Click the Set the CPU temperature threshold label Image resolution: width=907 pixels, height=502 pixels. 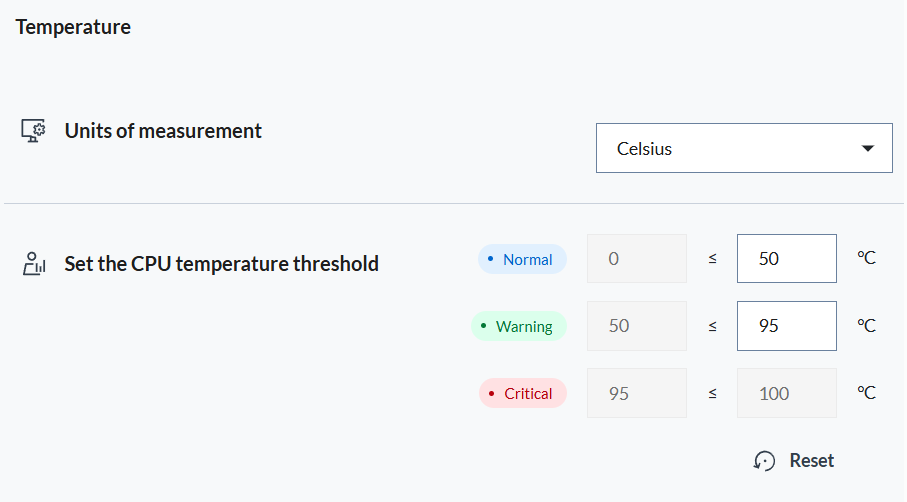tap(222, 264)
